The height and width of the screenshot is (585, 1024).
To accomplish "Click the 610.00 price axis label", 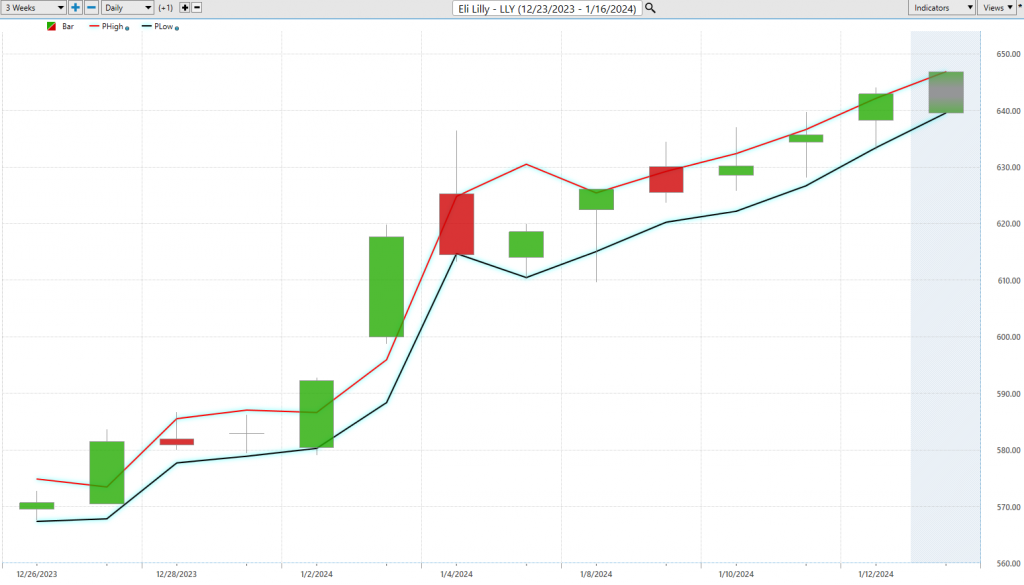I will [1008, 281].
